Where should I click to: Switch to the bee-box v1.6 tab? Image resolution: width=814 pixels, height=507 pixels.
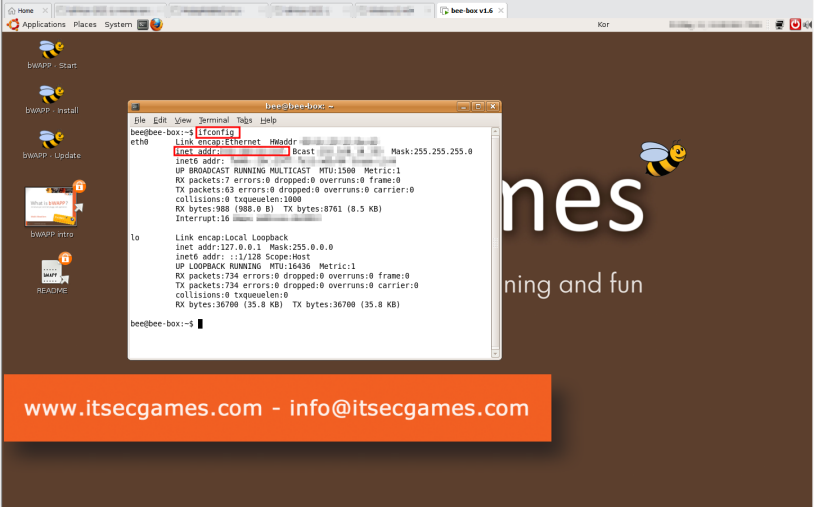click(x=472, y=10)
